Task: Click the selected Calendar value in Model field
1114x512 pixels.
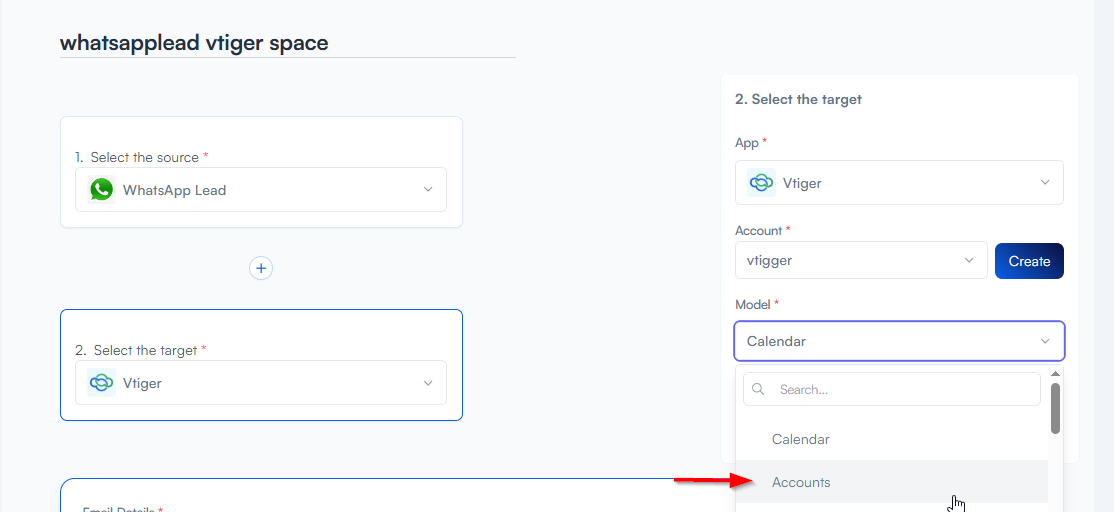Action: (777, 341)
